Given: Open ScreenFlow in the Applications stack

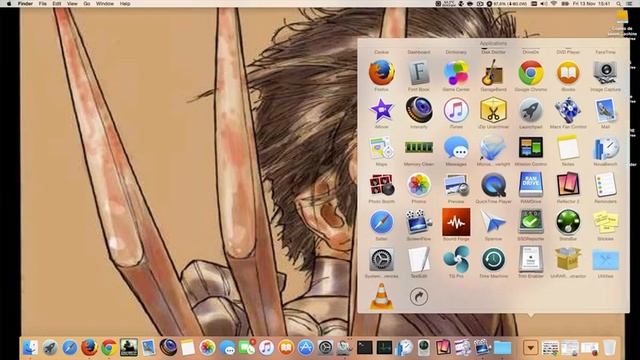Looking at the screenshot, I should point(419,222).
